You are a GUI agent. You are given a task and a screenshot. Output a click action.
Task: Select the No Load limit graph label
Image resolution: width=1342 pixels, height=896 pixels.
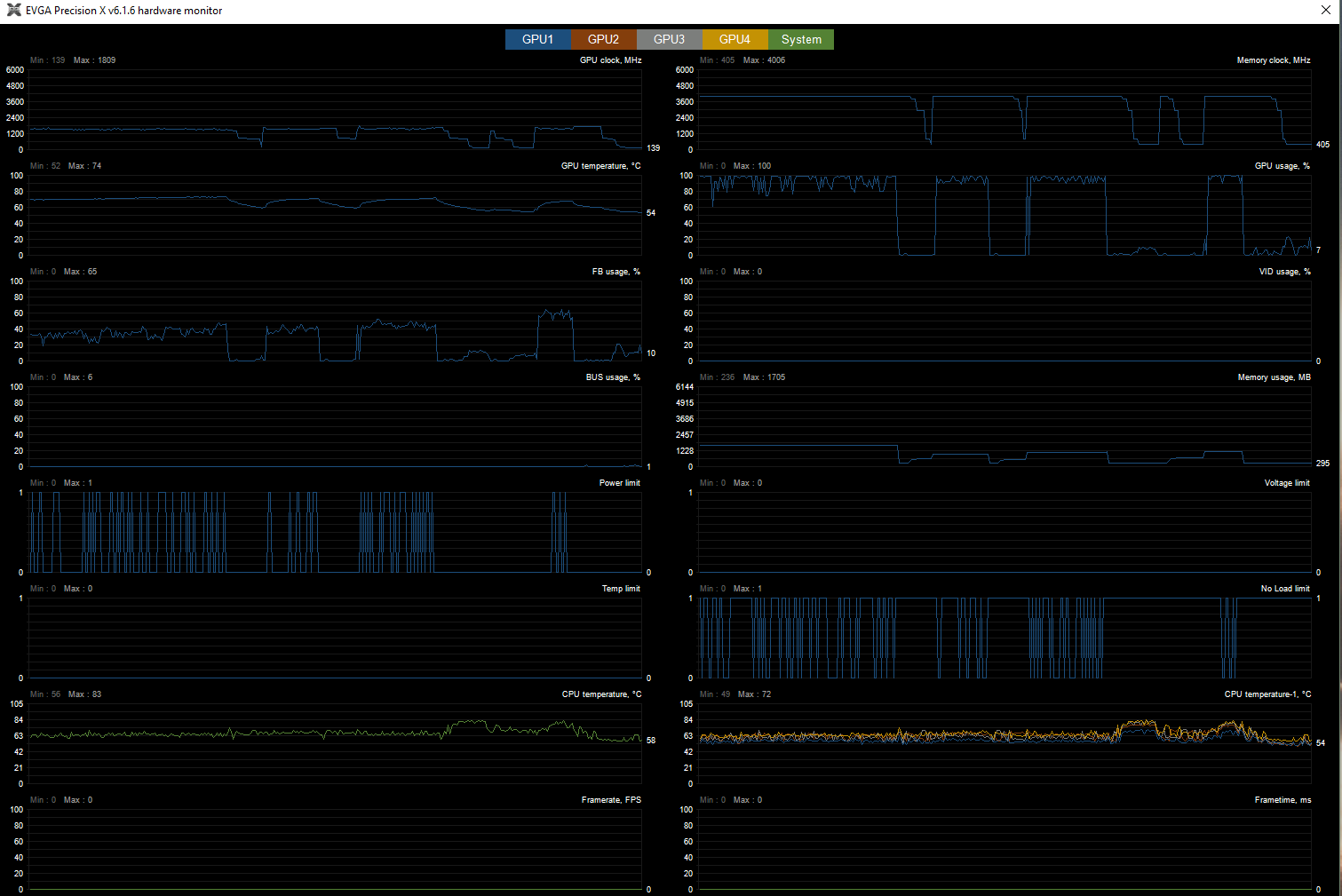point(1285,589)
